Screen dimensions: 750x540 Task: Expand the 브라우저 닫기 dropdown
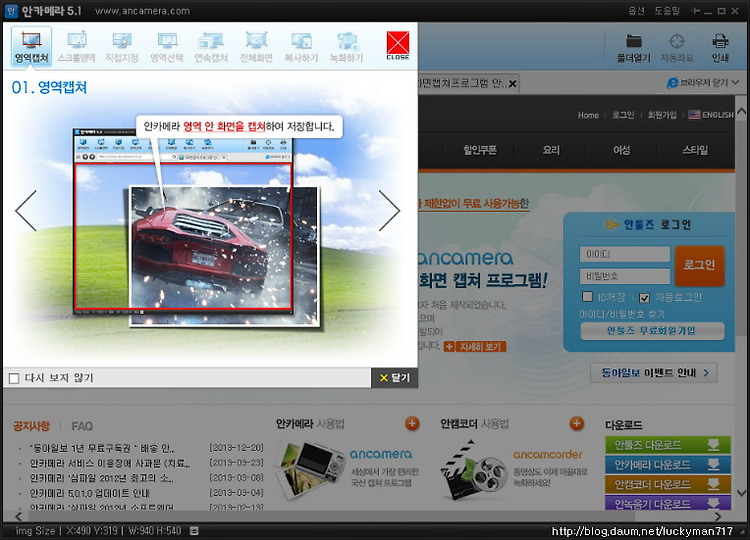736,82
